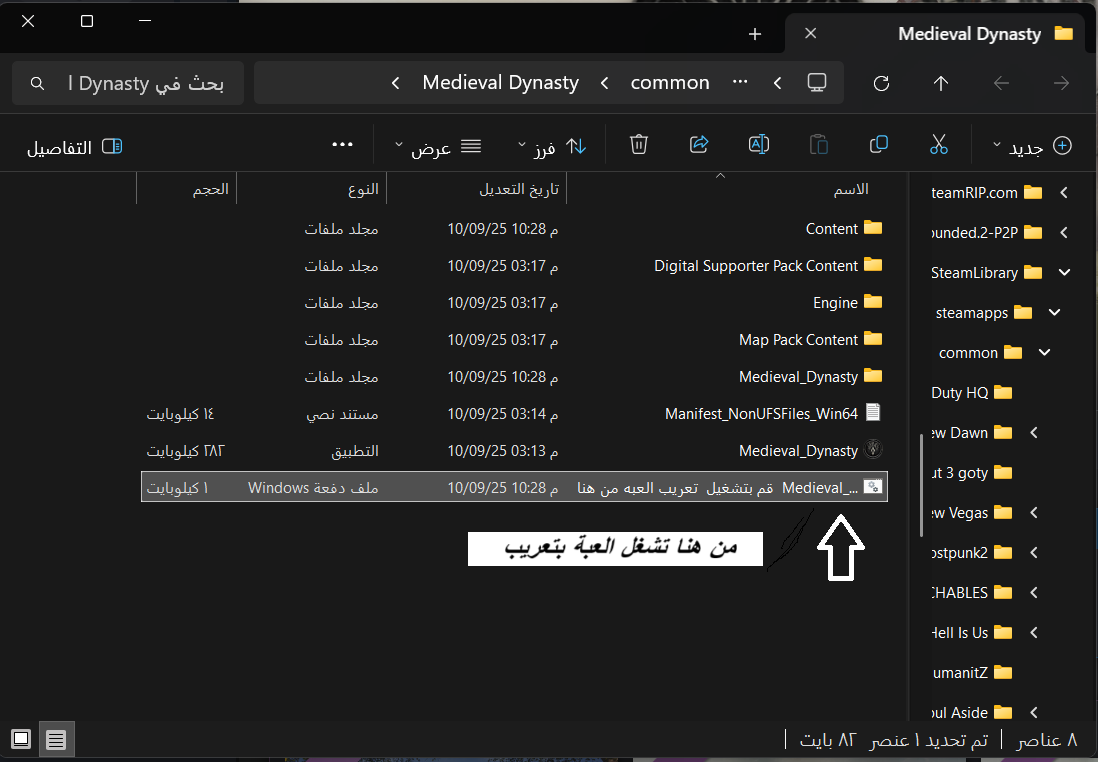Click the "٢٨٢ كيلوبايت" size cell

(186, 450)
